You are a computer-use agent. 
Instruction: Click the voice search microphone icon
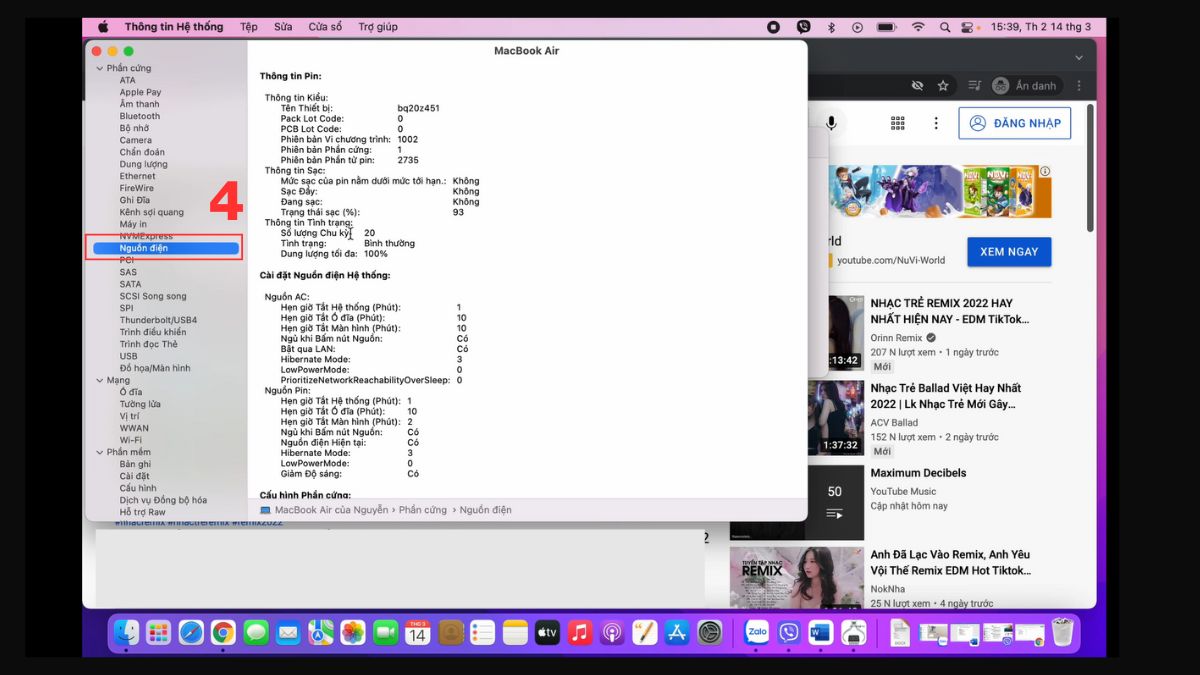tap(830, 123)
